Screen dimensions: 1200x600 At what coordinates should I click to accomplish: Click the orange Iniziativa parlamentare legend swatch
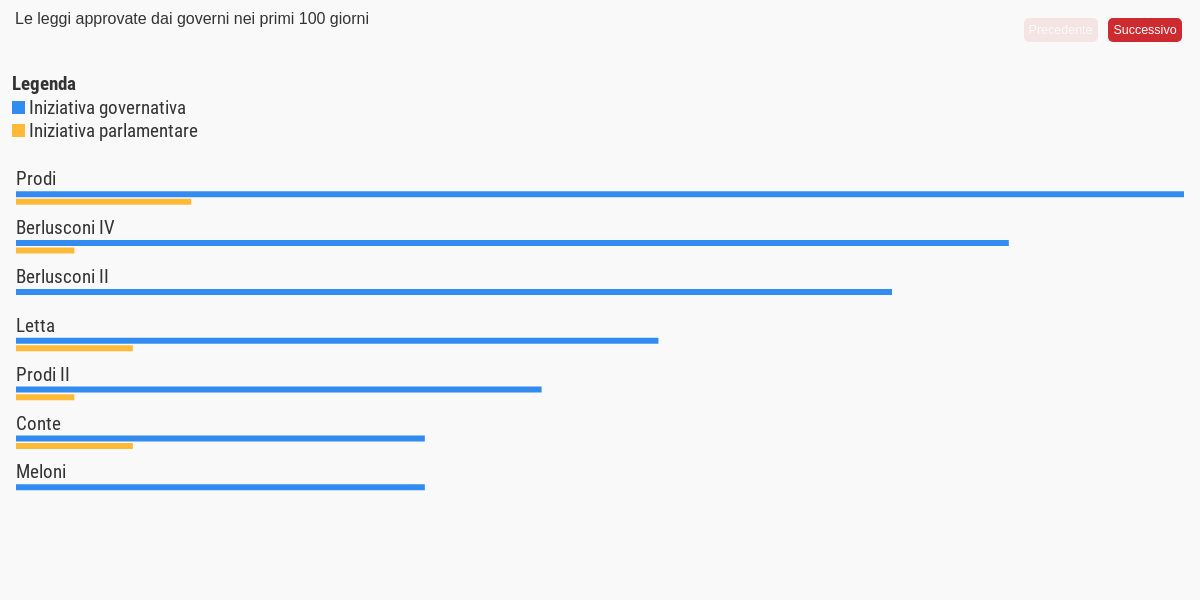[18, 130]
